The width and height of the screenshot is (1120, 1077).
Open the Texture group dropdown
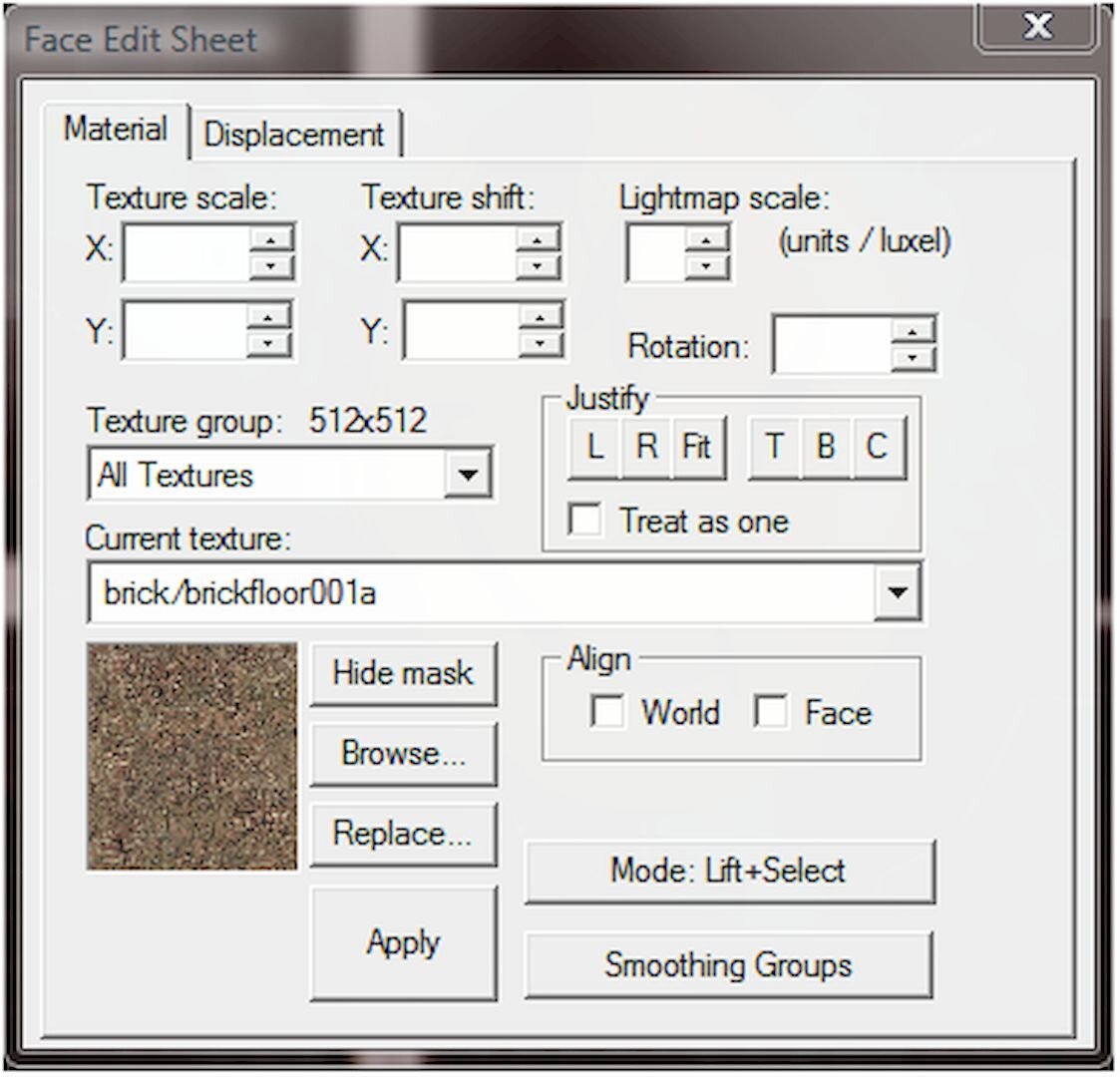pyautogui.click(x=468, y=474)
